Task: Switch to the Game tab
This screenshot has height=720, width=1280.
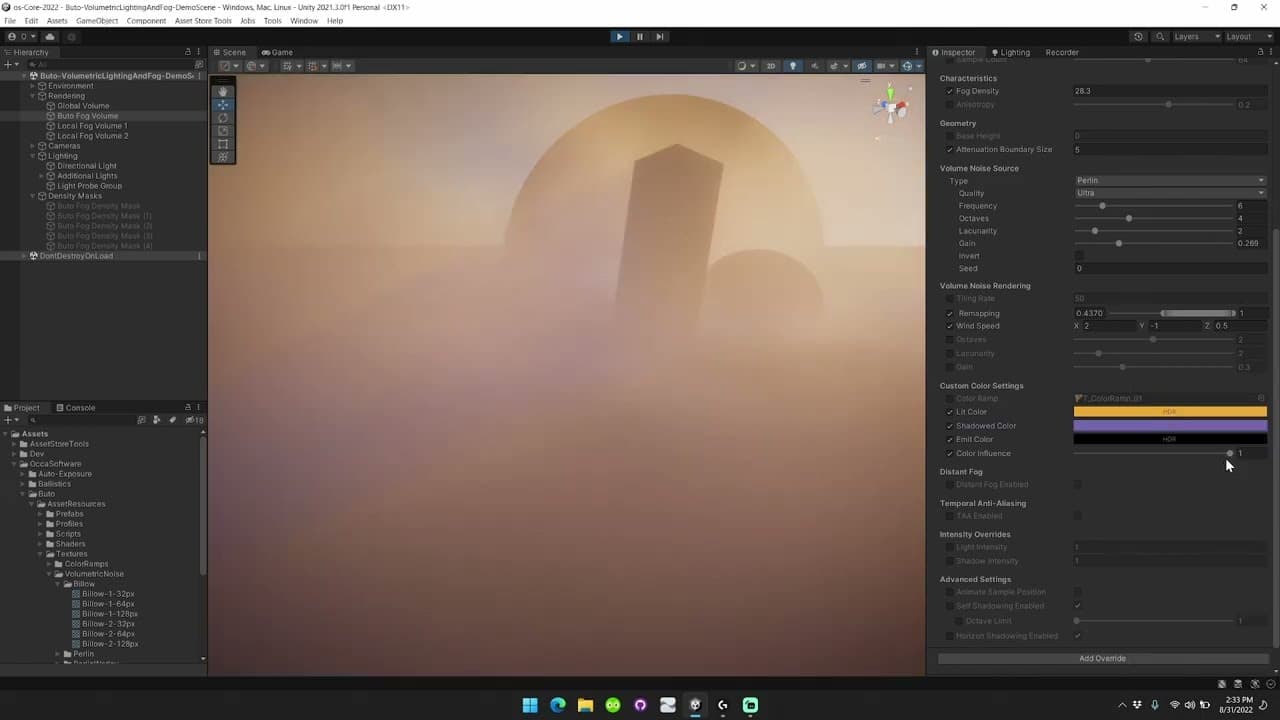Action: 277,52
